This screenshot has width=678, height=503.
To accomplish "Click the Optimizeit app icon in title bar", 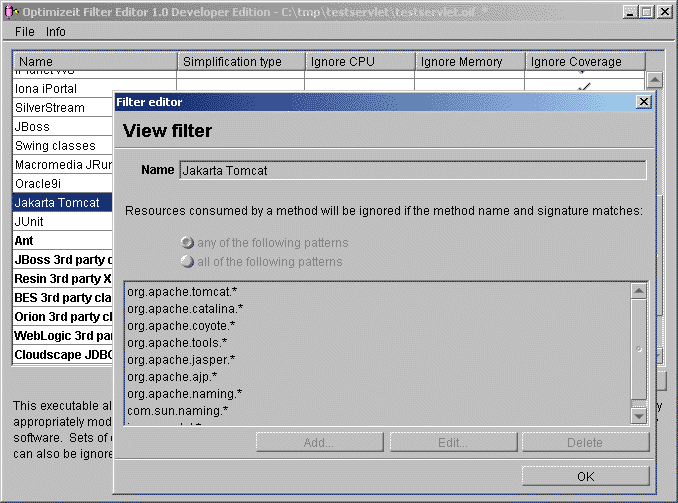I will point(10,12).
